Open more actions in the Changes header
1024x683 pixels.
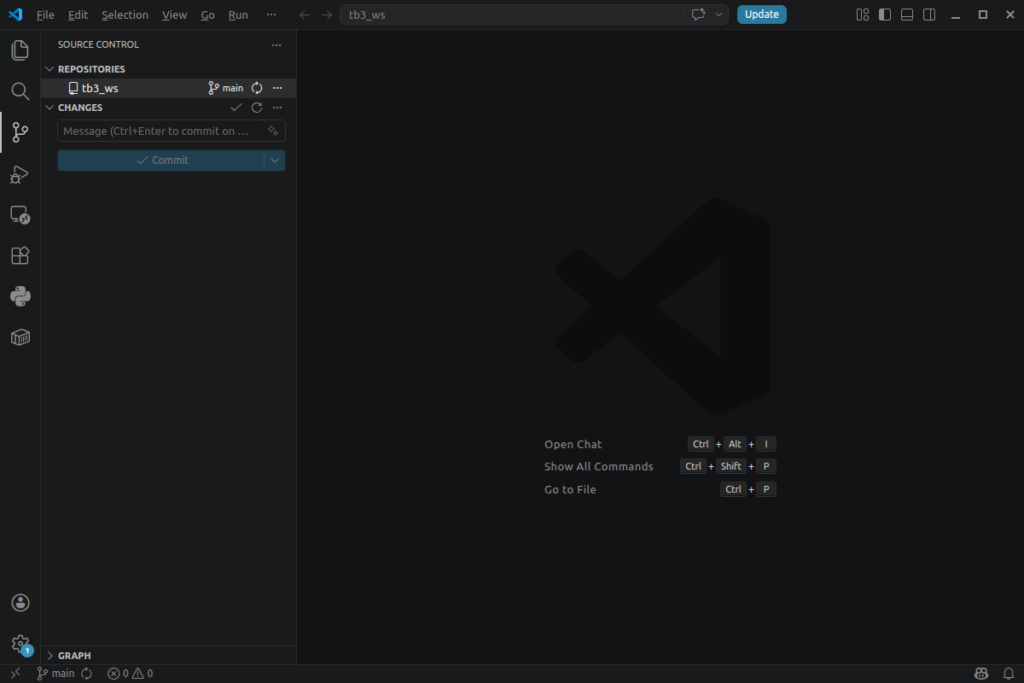click(278, 107)
